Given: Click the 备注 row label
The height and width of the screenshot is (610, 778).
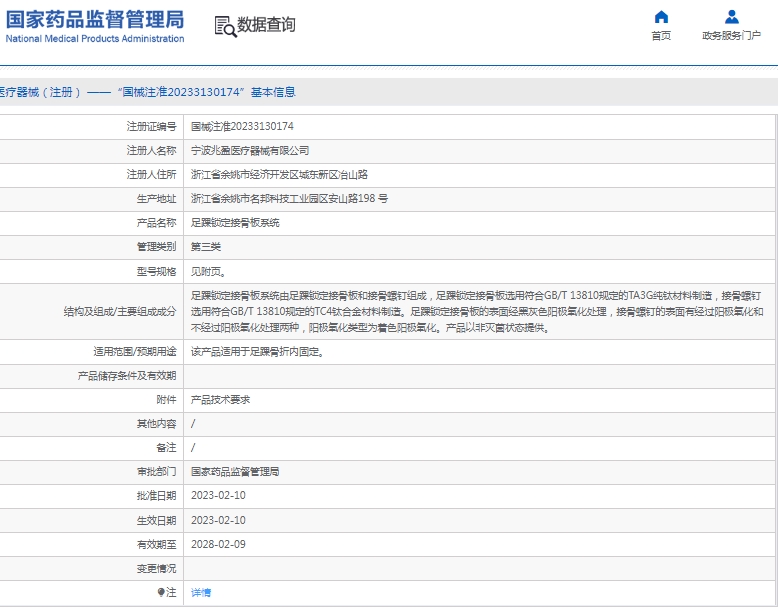Looking at the screenshot, I should (x=166, y=448).
